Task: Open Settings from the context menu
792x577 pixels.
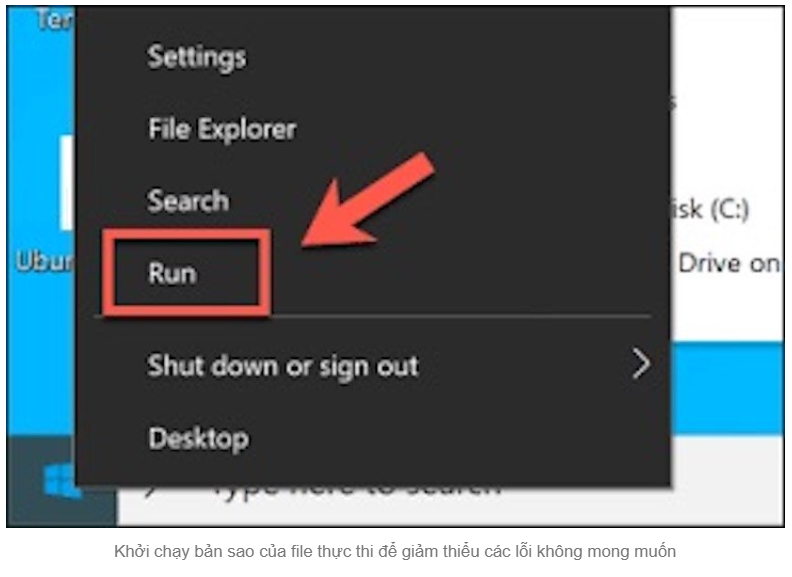Action: [x=197, y=57]
